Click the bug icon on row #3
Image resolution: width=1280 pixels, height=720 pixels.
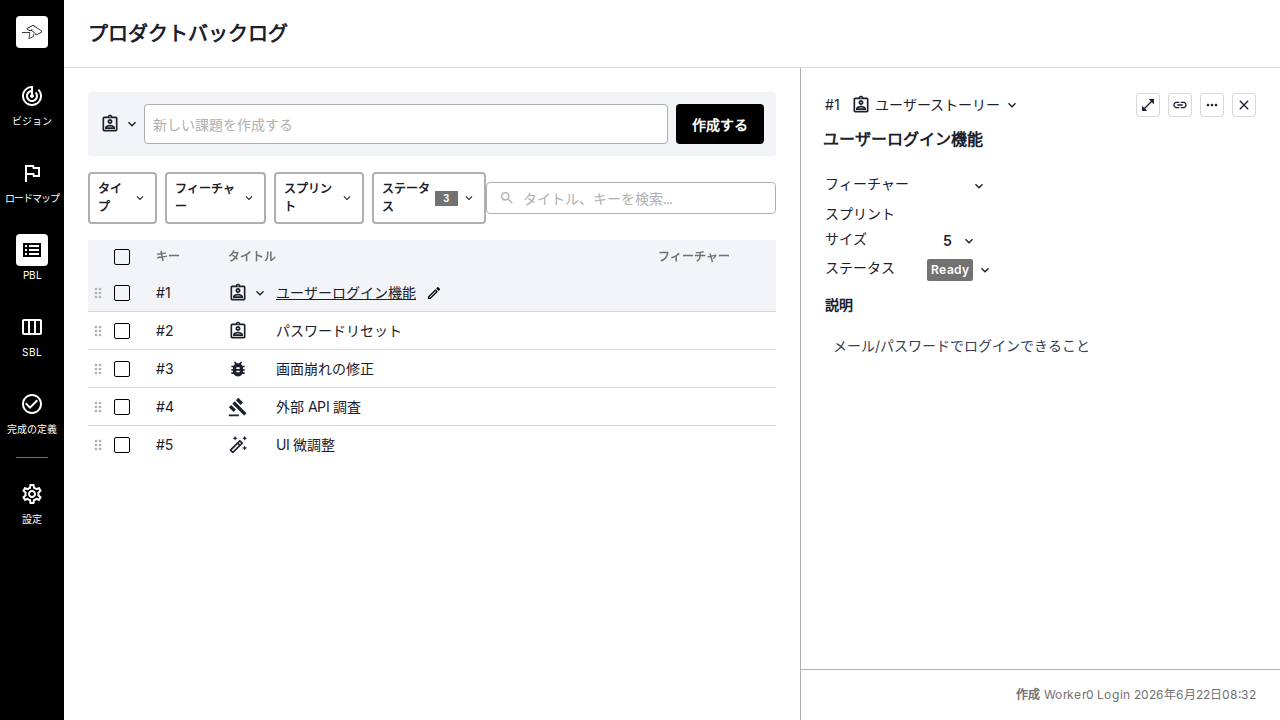pos(238,369)
